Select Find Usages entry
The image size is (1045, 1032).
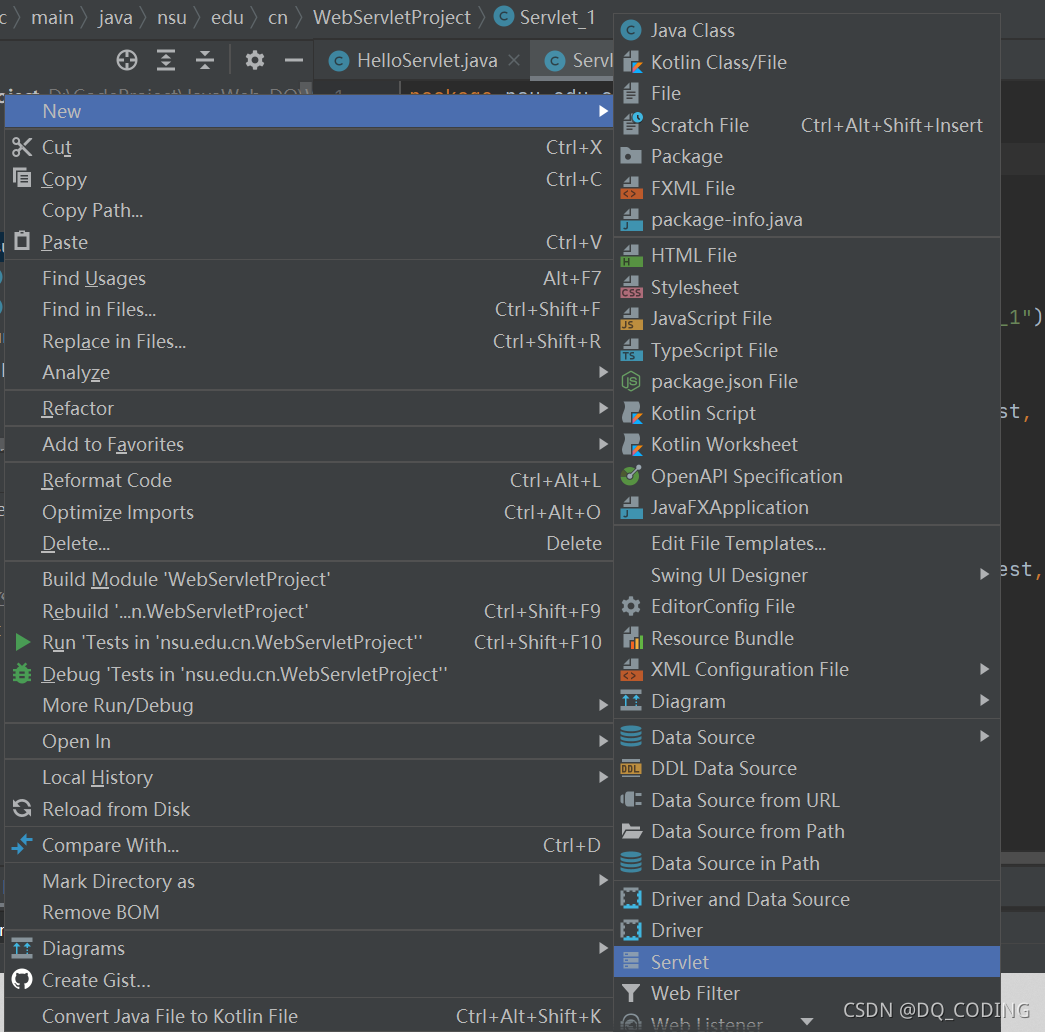pos(309,278)
